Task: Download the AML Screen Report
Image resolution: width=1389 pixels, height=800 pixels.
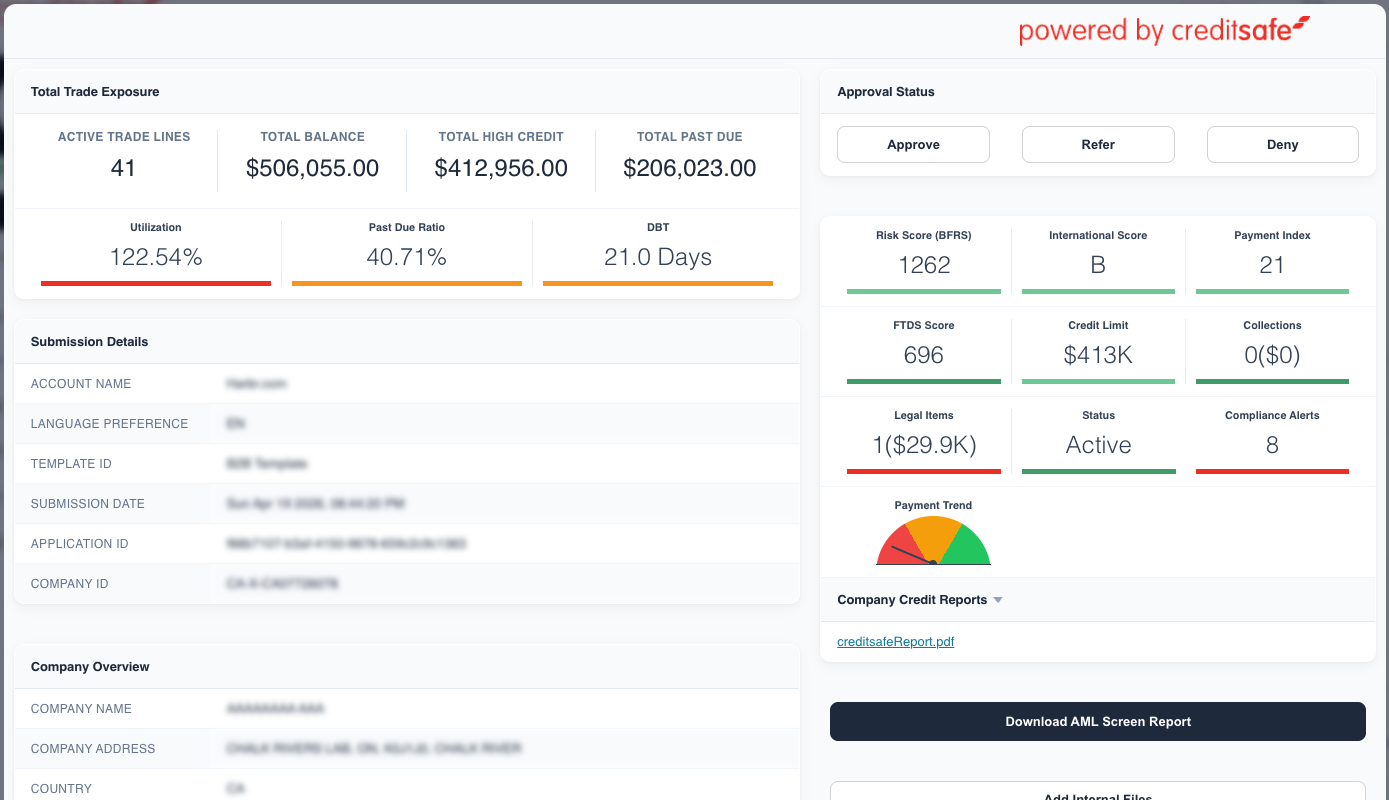Action: click(1097, 721)
